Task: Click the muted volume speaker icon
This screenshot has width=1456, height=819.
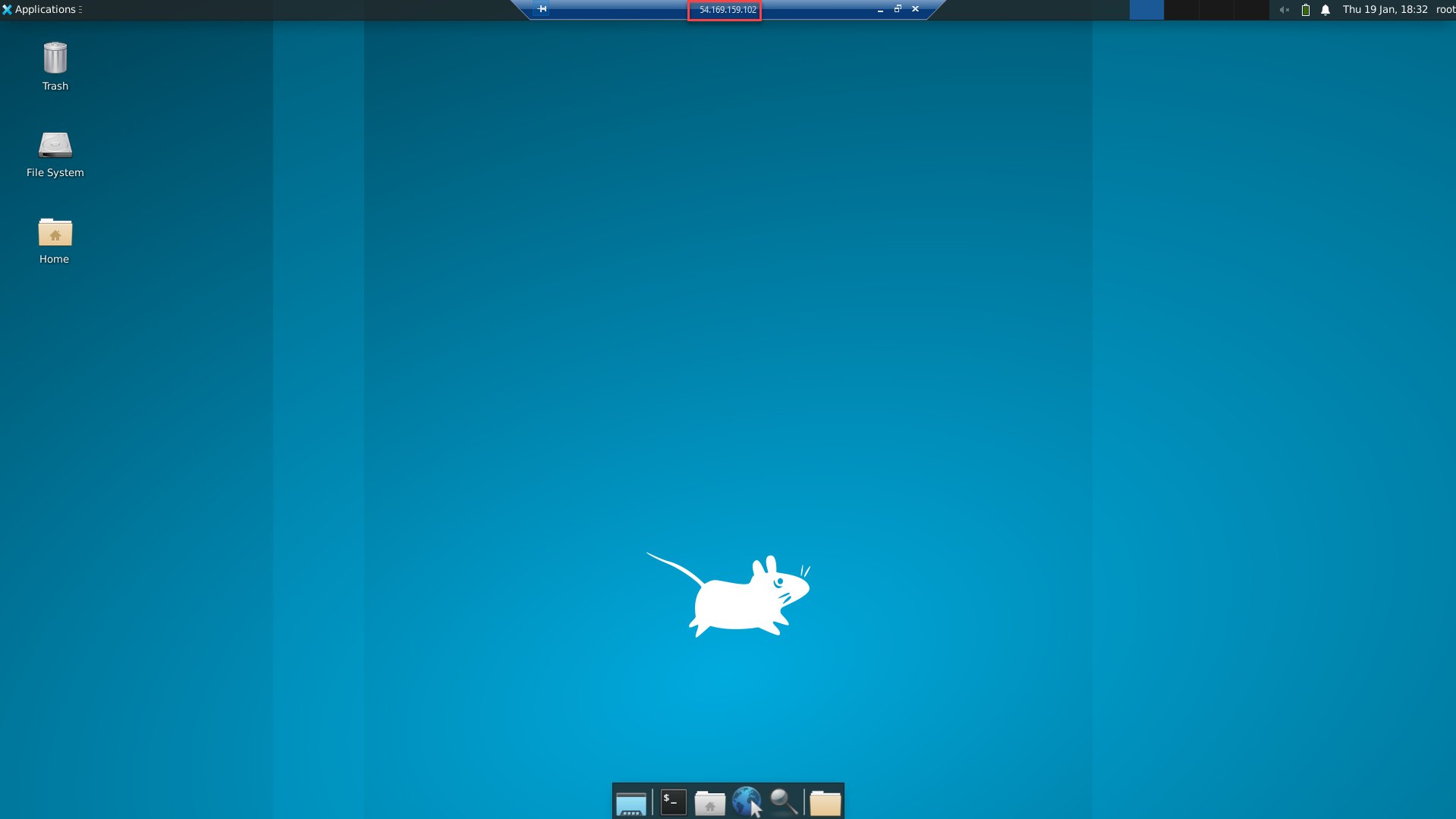Action: pos(1284,10)
